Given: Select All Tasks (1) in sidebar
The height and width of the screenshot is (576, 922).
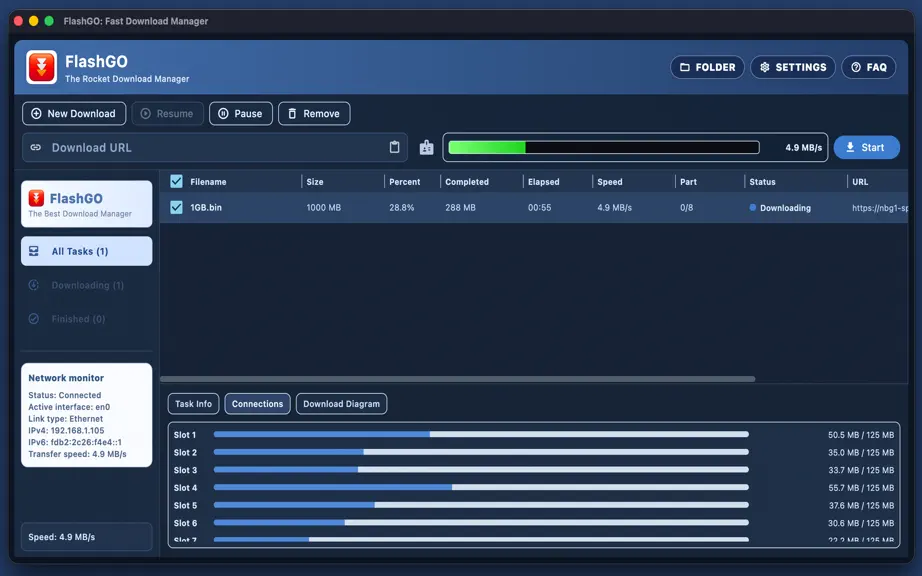Looking at the screenshot, I should (86, 251).
